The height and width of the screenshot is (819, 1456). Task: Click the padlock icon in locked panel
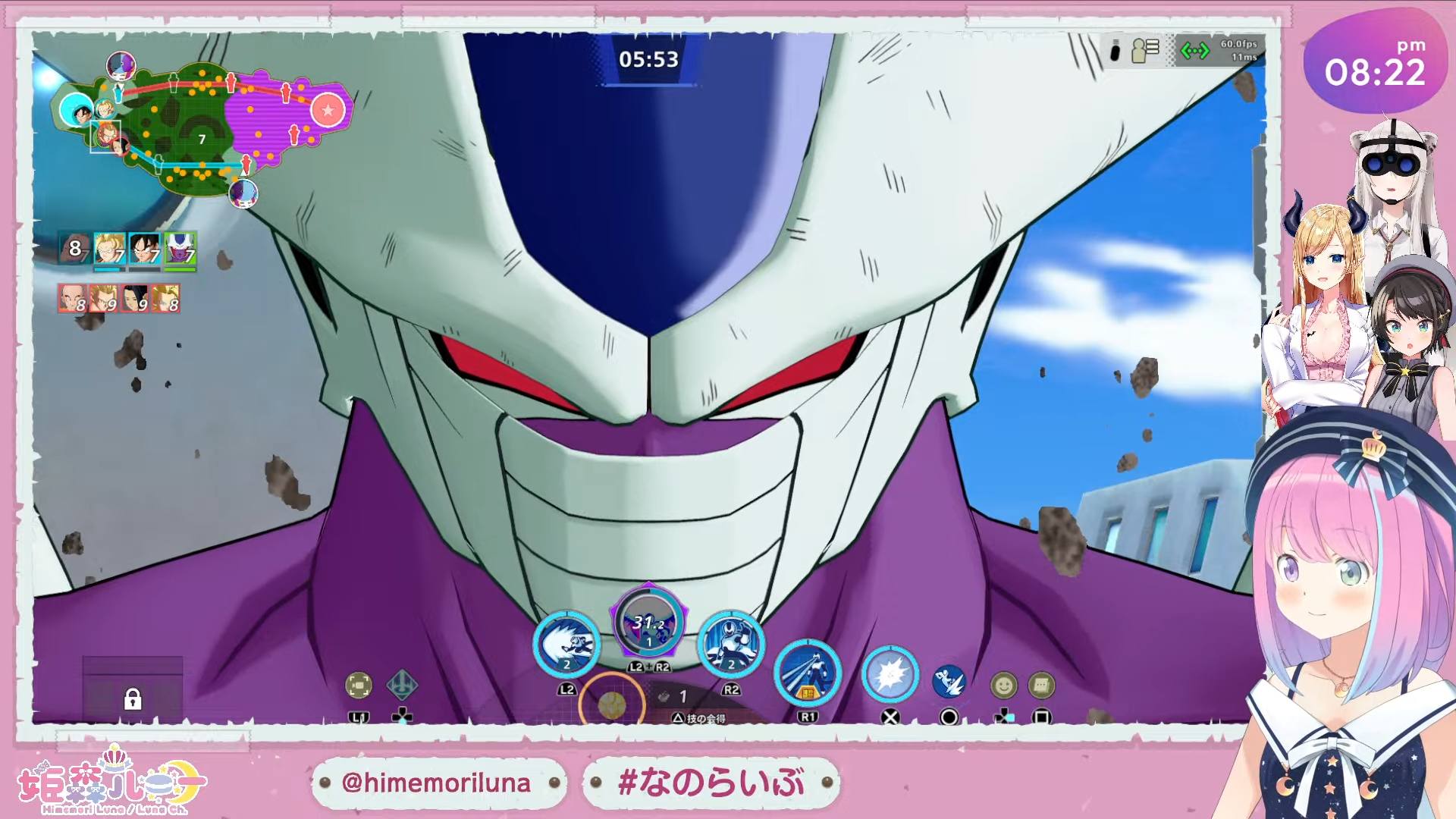(x=133, y=698)
